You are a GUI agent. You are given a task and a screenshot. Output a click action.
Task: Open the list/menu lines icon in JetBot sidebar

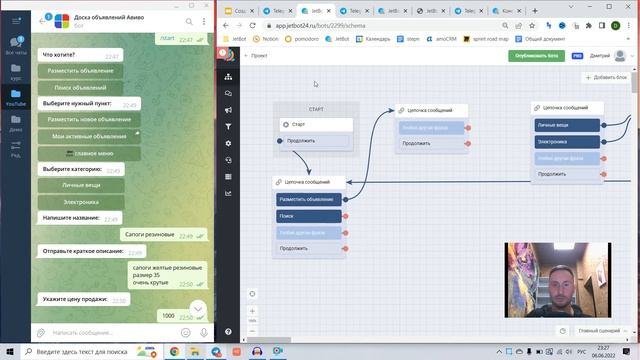coord(228,177)
